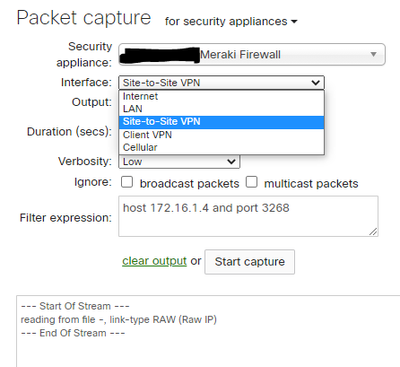
Task: Click the Meraki Firewall appliance field
Action: [x=252, y=54]
